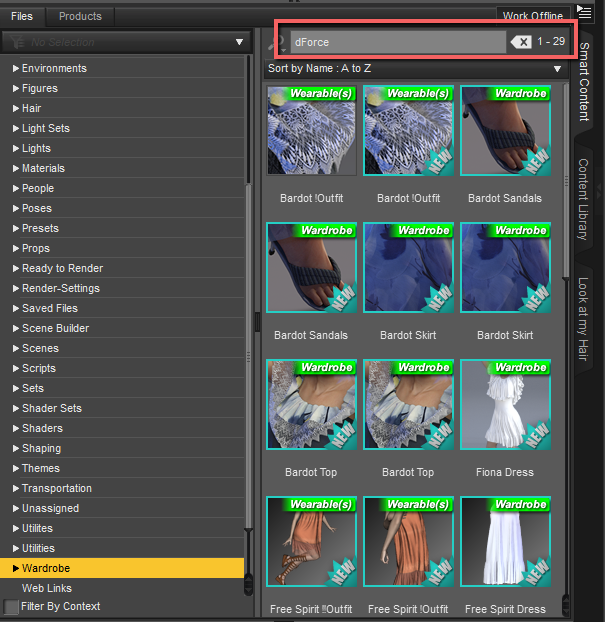Select the Props category

tap(36, 248)
